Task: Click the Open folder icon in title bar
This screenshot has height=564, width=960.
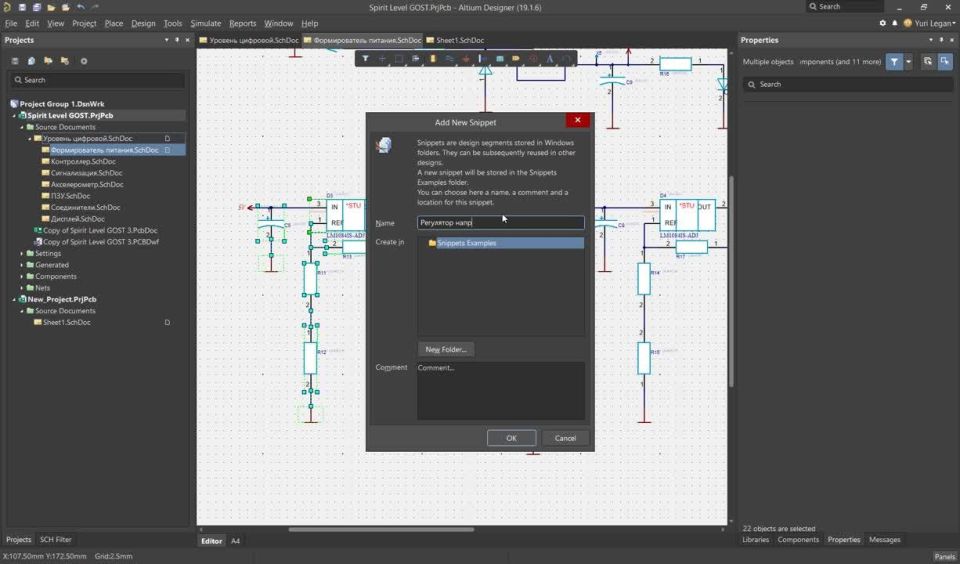Action: (x=51, y=7)
